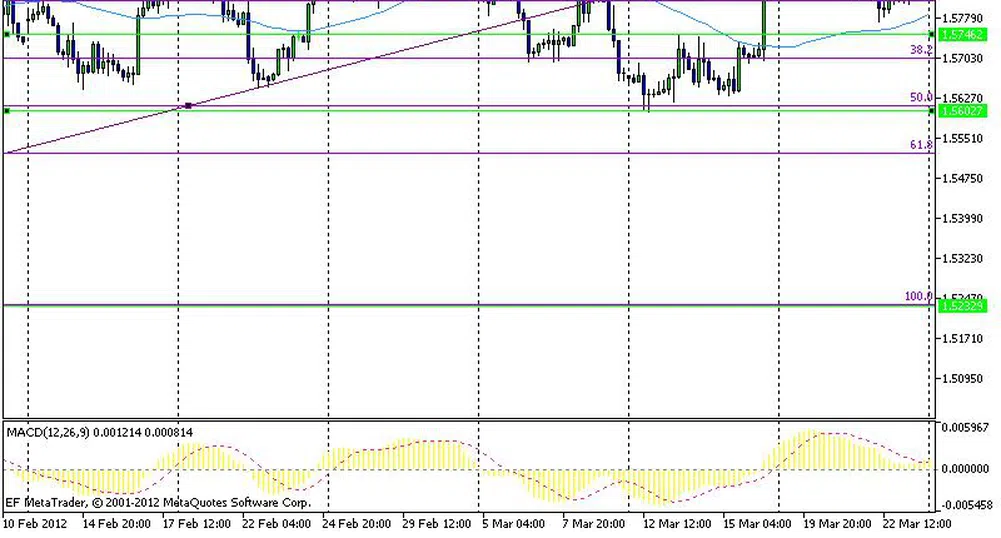The width and height of the screenshot is (1001, 538).
Task: Click the 100.0 Fibonacci level label
Action: coord(918,297)
